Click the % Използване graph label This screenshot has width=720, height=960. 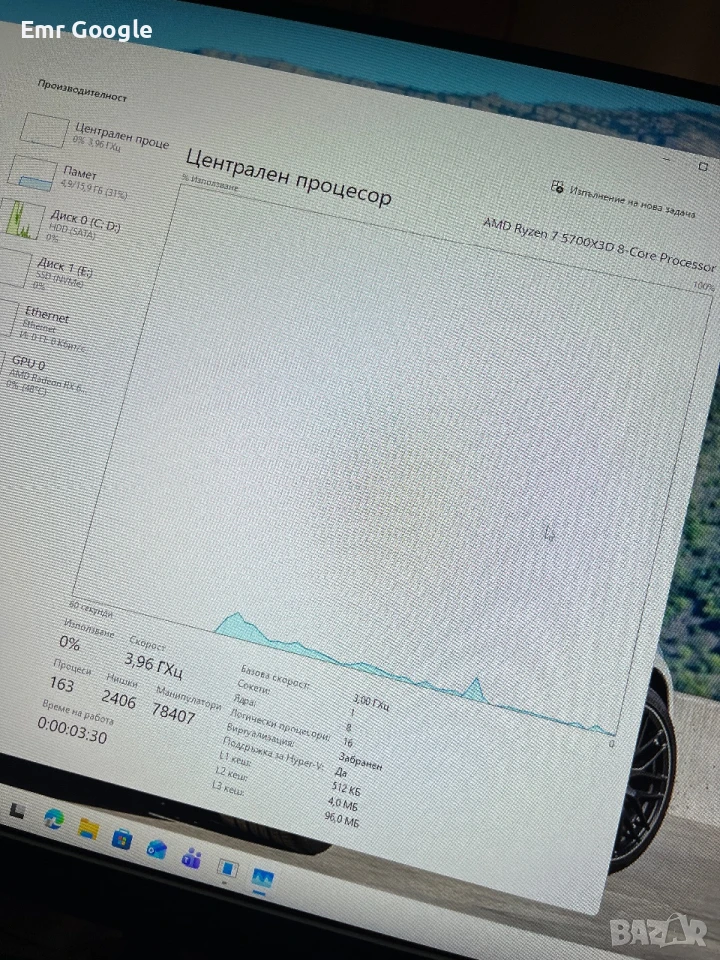209,182
